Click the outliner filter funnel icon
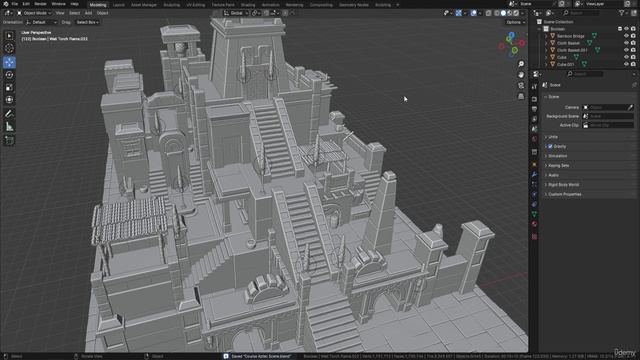Screen dimensions: 640x360 tap(622, 13)
